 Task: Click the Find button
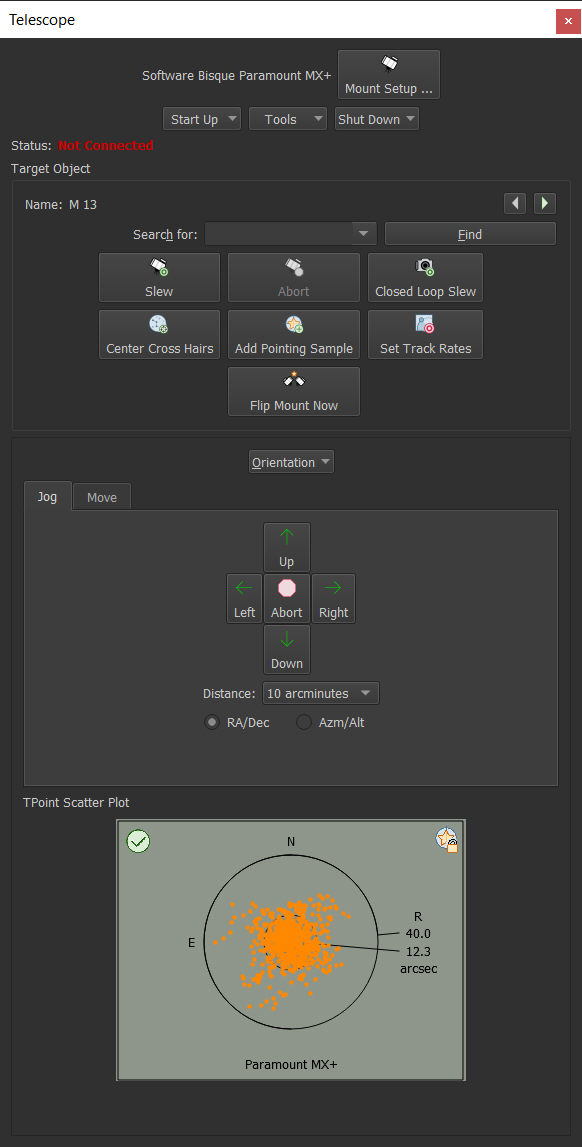click(470, 234)
